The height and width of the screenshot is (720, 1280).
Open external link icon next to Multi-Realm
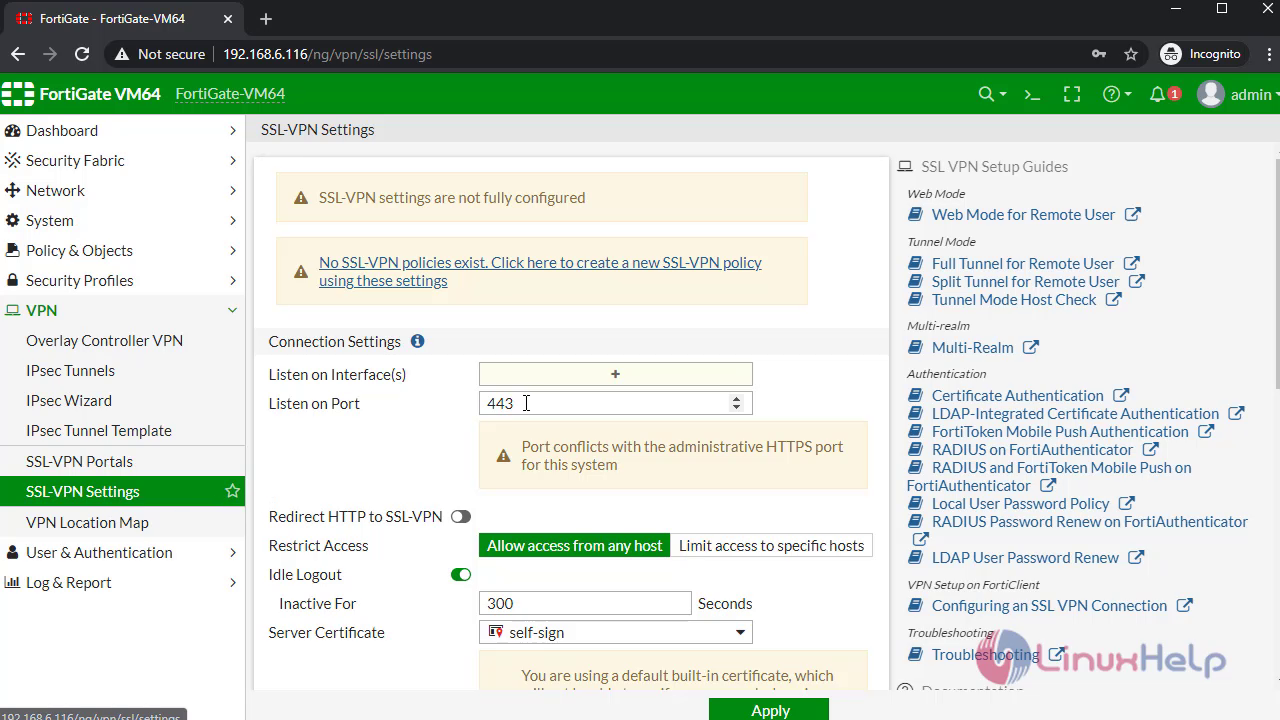(x=1030, y=347)
